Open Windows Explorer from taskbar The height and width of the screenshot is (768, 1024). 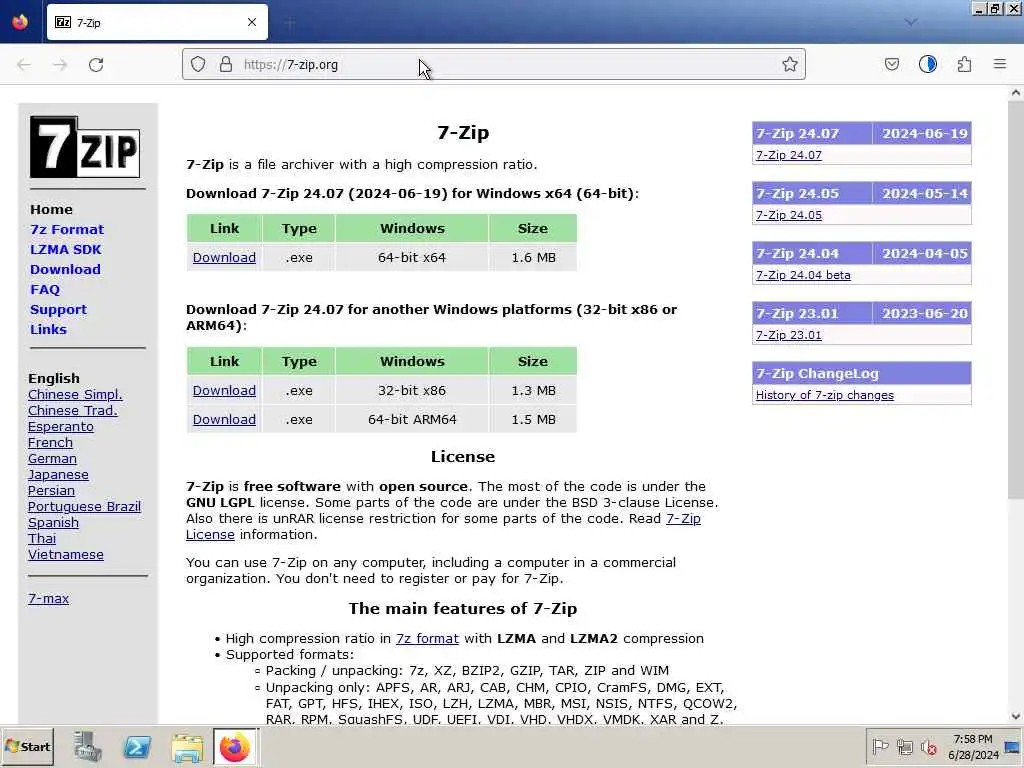pos(187,746)
